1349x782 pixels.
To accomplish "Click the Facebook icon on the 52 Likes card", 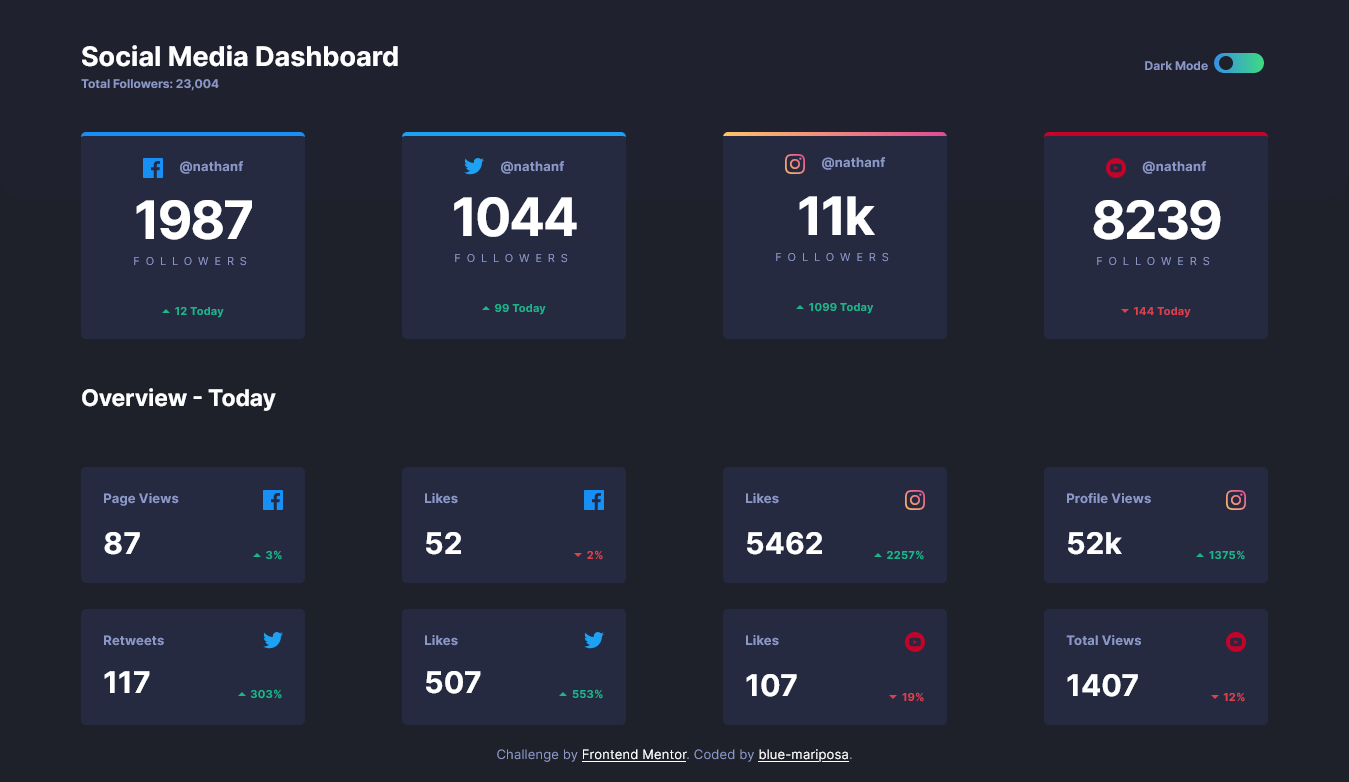I will [x=594, y=500].
